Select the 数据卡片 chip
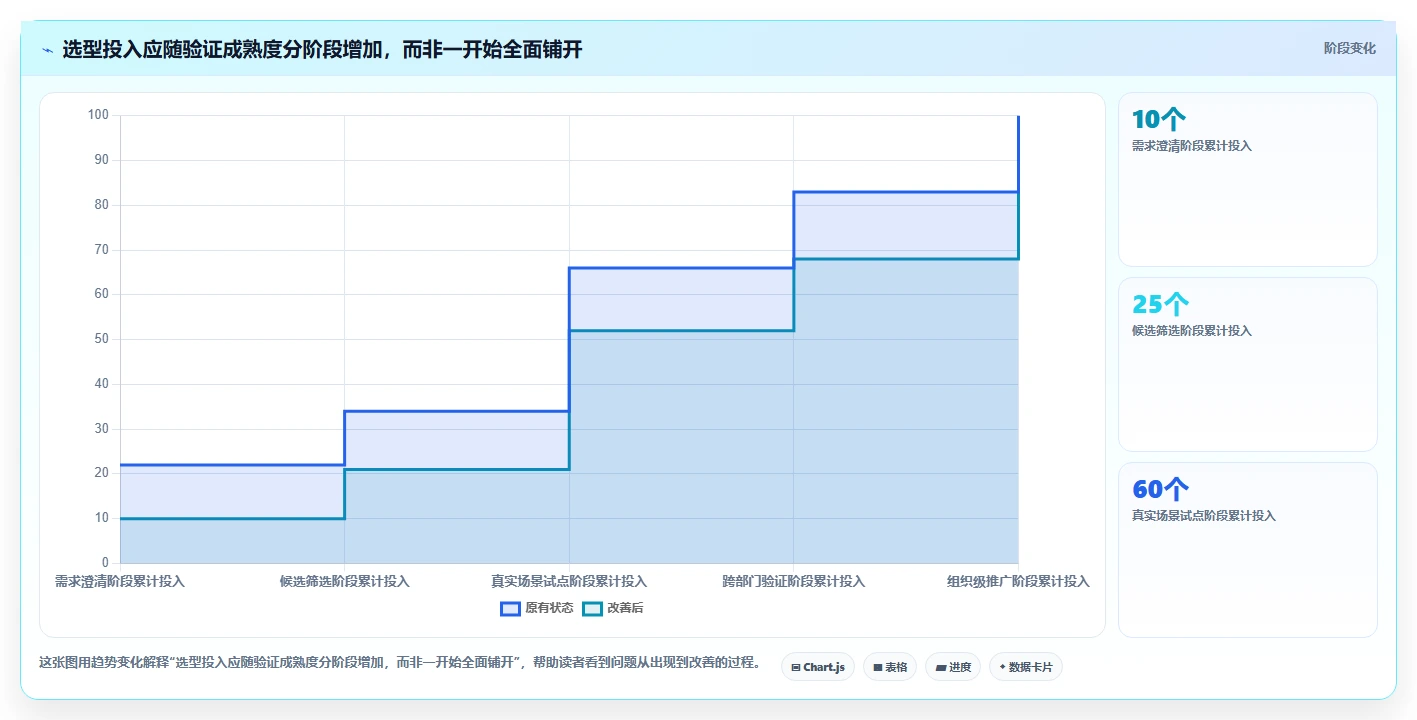The width and height of the screenshot is (1417, 720). coord(1025,667)
